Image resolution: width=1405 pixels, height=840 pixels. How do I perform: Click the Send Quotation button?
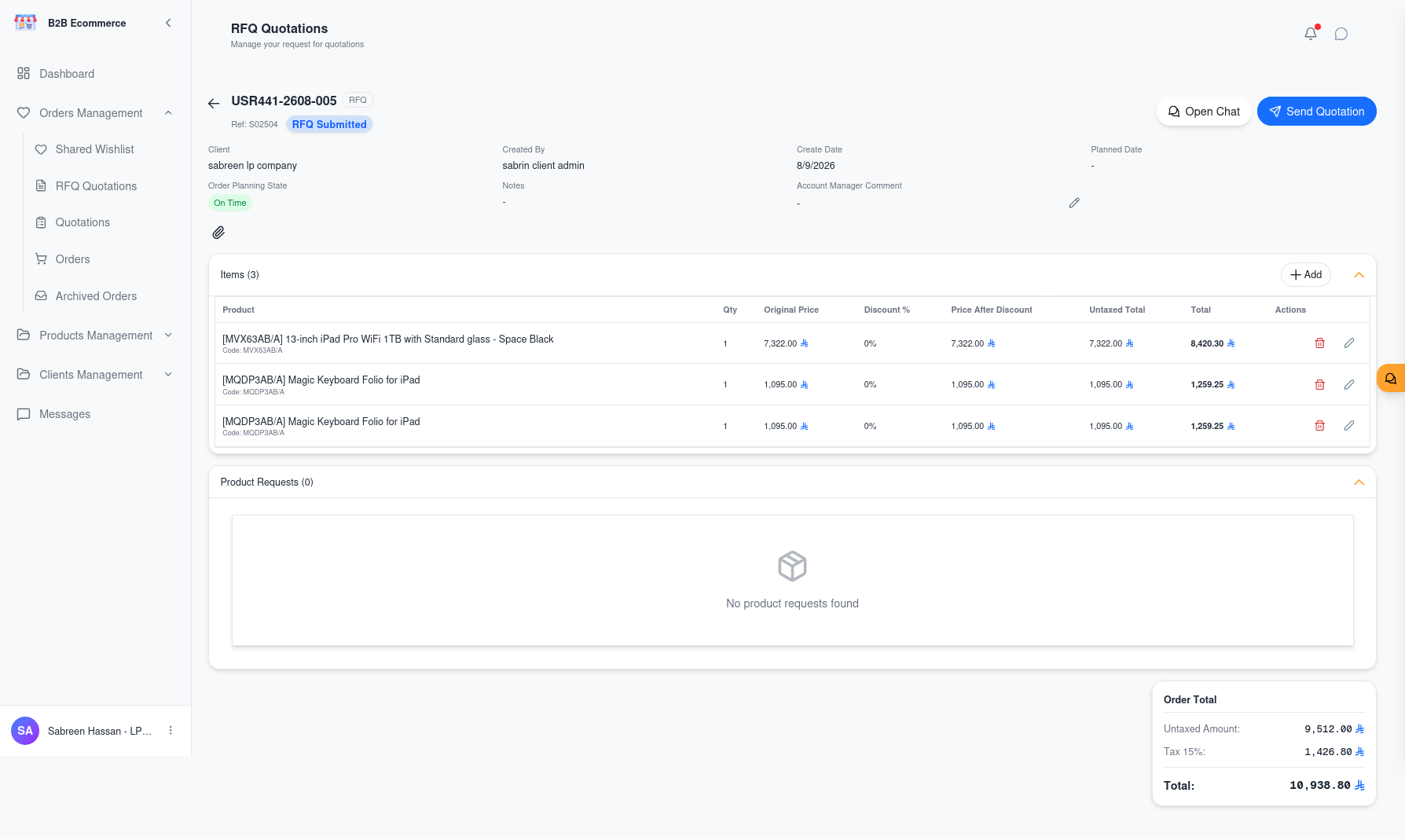coord(1316,112)
